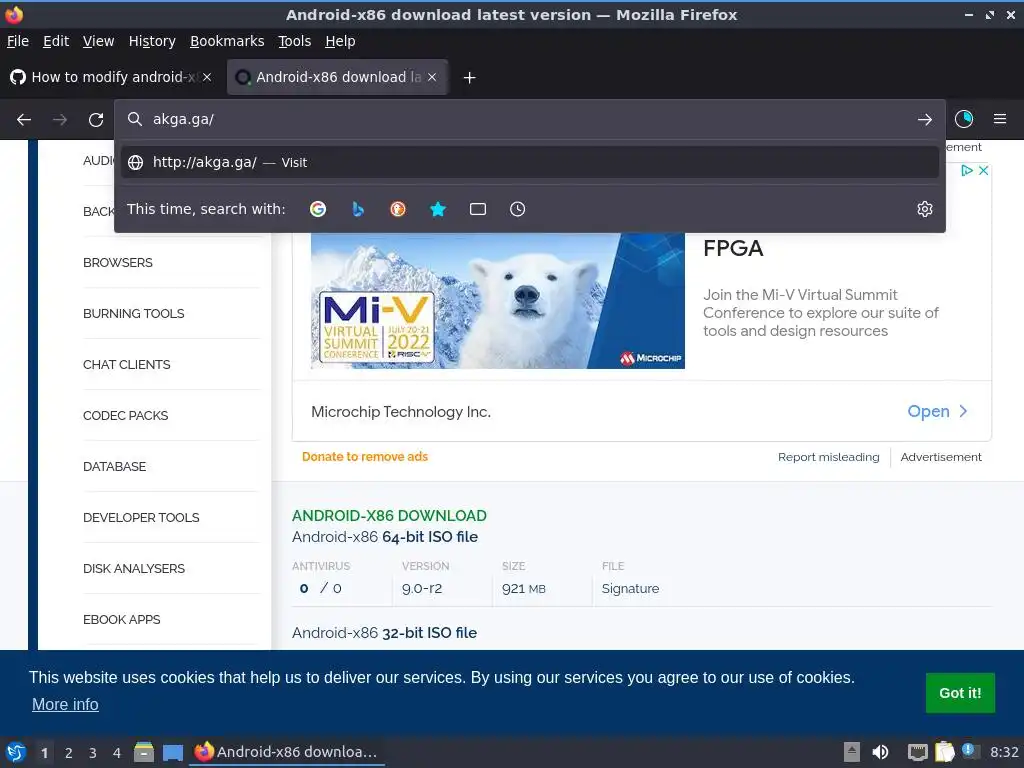Open the More info cookie link
1024x768 pixels.
click(65, 705)
